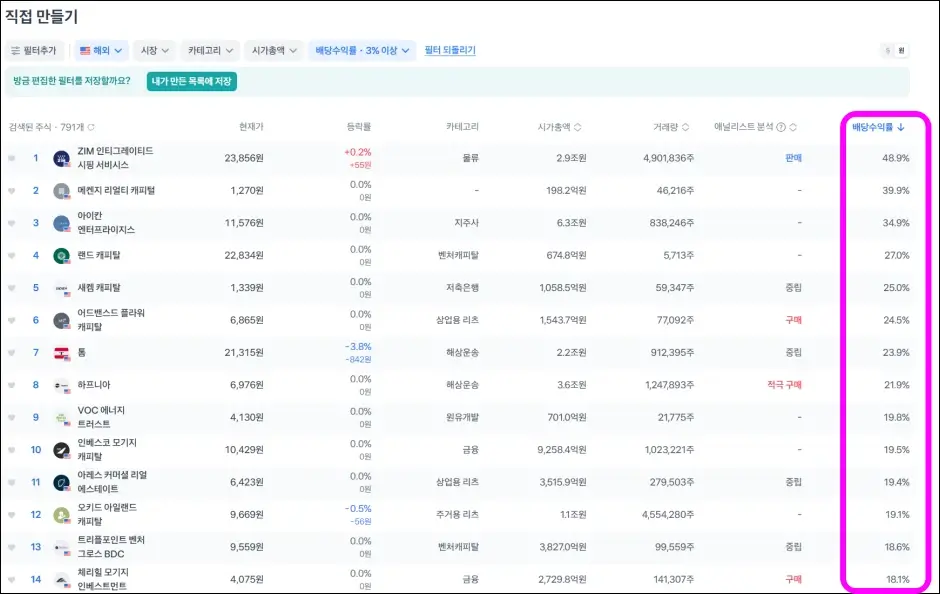Image resolution: width=940 pixels, height=594 pixels.
Task: Click the 아레스 커머셜 리얼 에스테이트 logo
Action: (x=61, y=482)
